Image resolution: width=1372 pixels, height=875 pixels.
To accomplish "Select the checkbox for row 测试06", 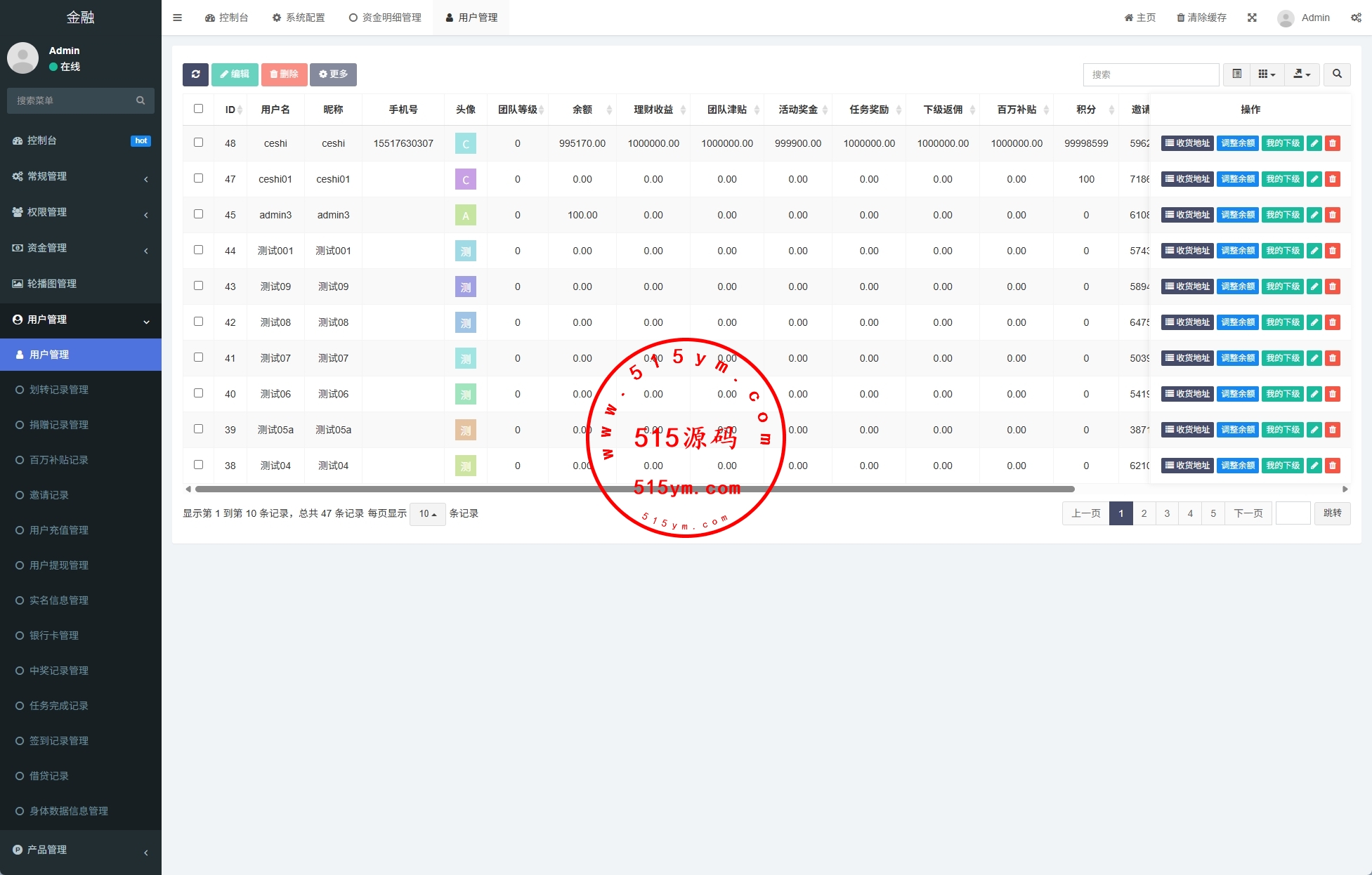I will [x=198, y=393].
